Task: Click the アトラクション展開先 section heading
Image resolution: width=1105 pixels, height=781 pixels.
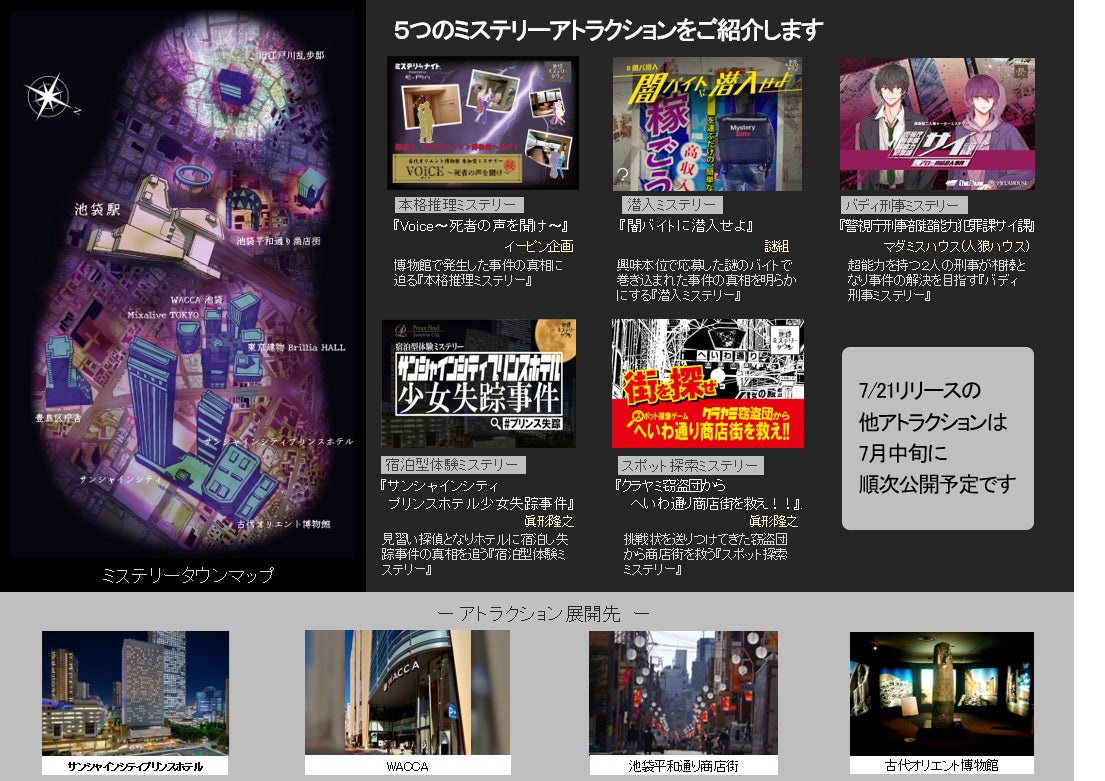Action: point(543,614)
